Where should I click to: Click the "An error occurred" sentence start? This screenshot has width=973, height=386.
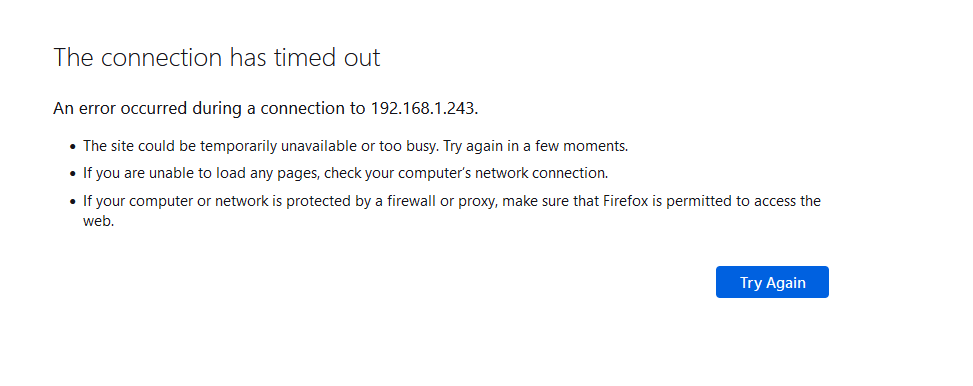120,108
